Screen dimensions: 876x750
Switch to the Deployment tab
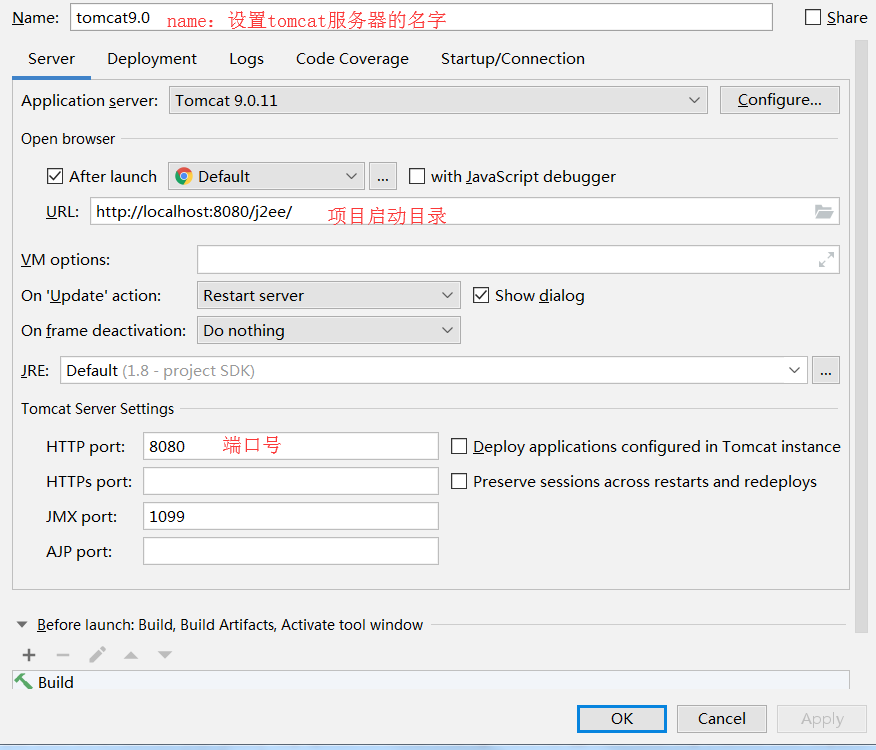152,59
